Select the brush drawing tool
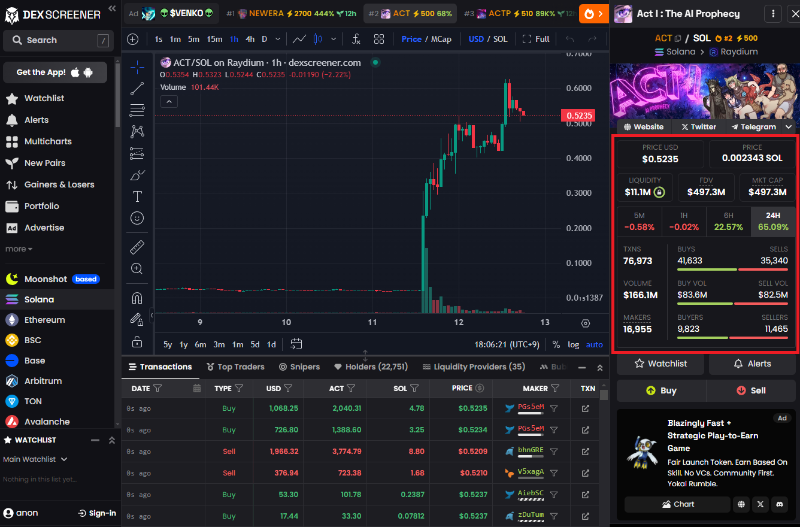Screen dimensions: 800x527 click(137, 175)
